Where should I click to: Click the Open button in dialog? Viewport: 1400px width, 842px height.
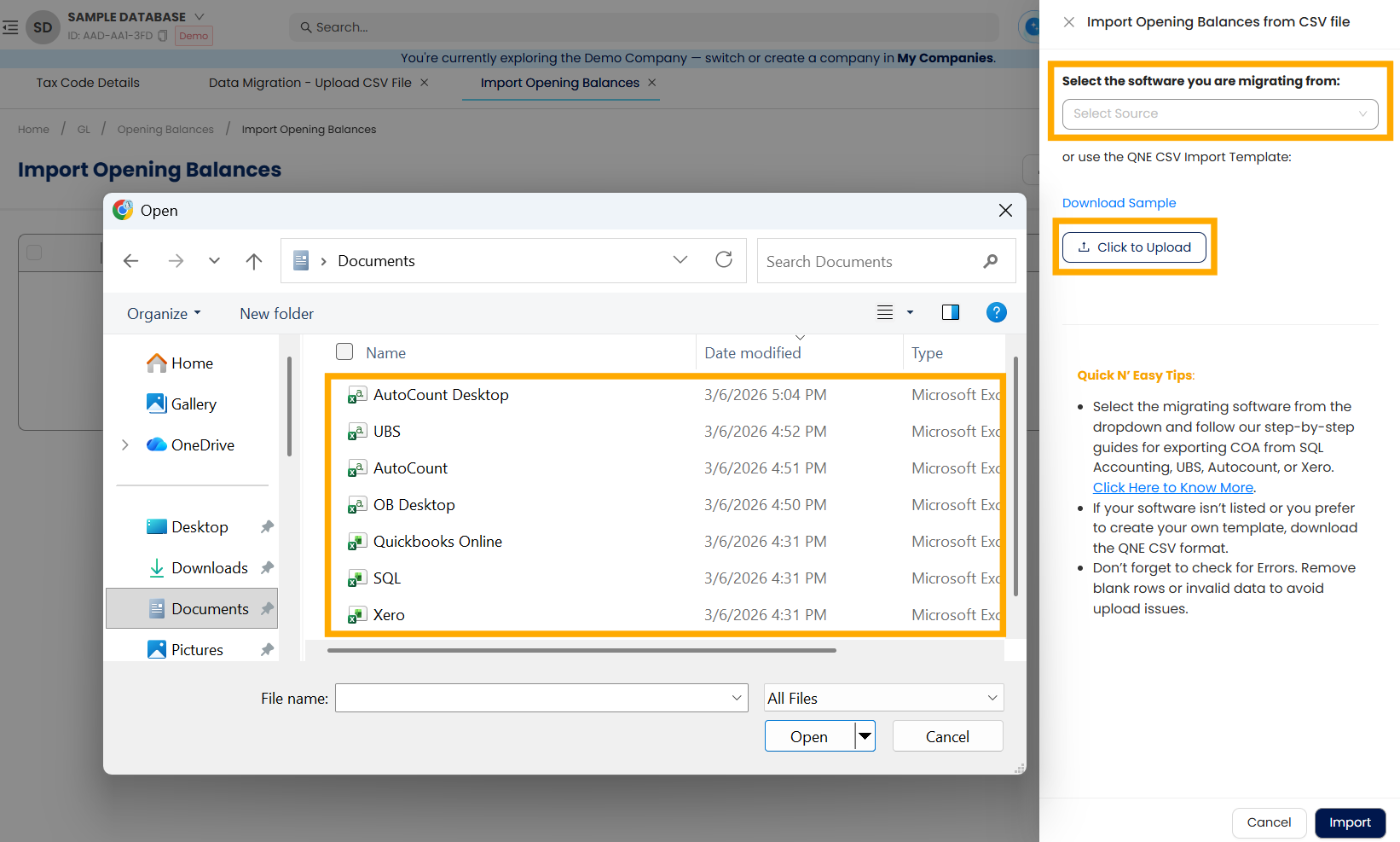point(809,736)
